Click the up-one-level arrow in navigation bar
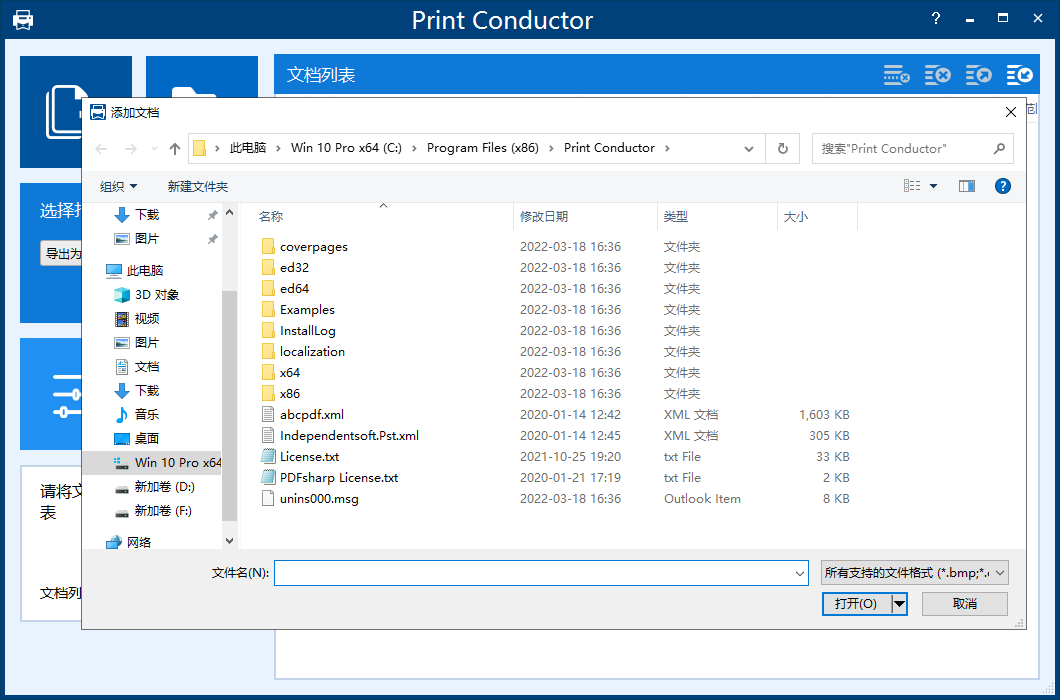Viewport: 1060px width, 700px height. 175,149
